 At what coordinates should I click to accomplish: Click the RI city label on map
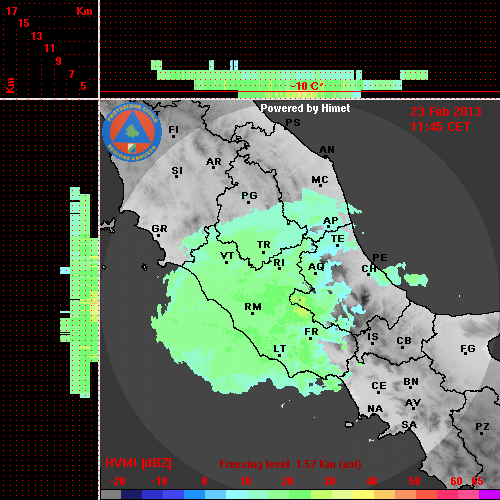[x=279, y=263]
